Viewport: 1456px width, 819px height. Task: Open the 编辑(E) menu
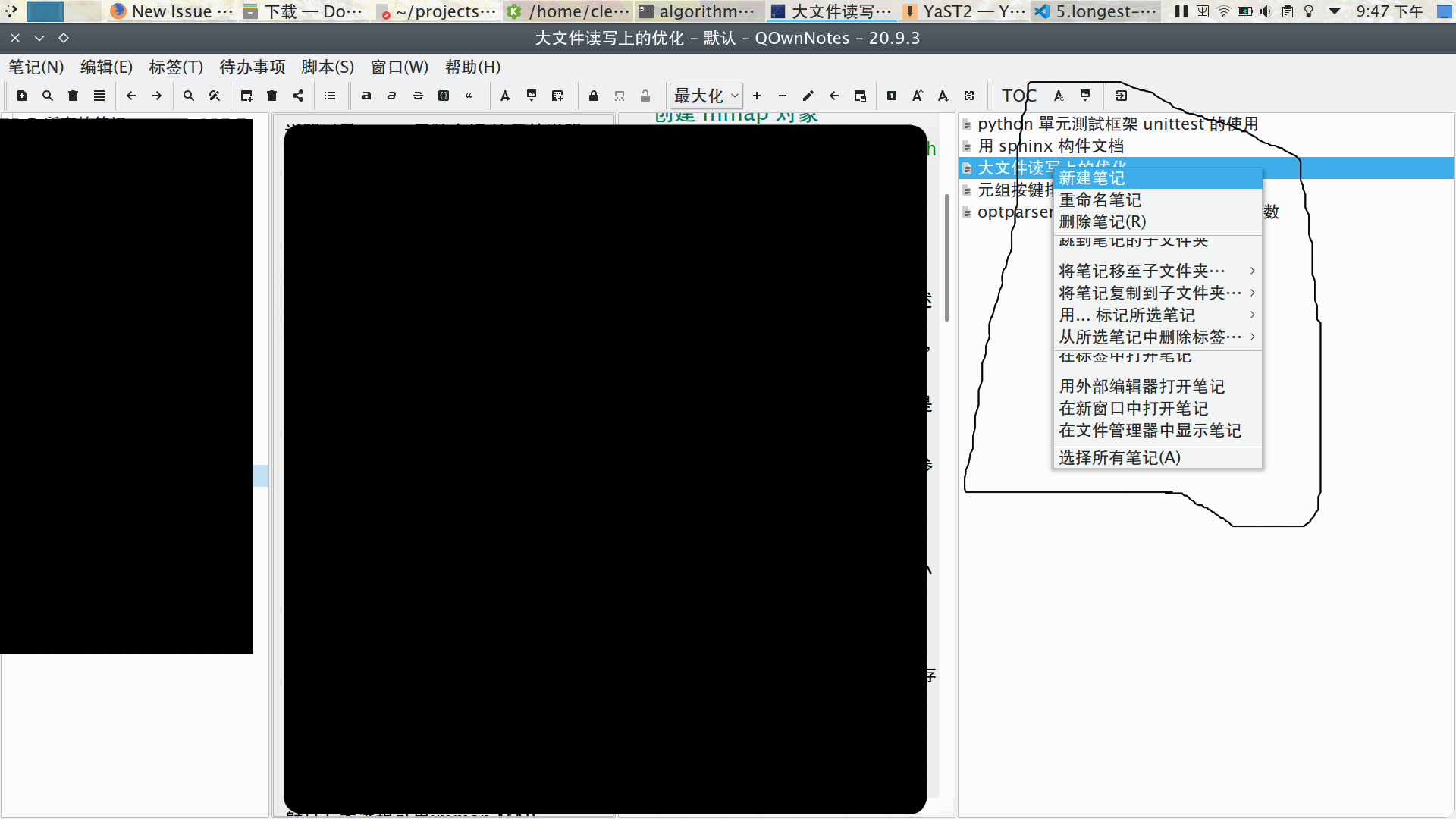click(106, 67)
